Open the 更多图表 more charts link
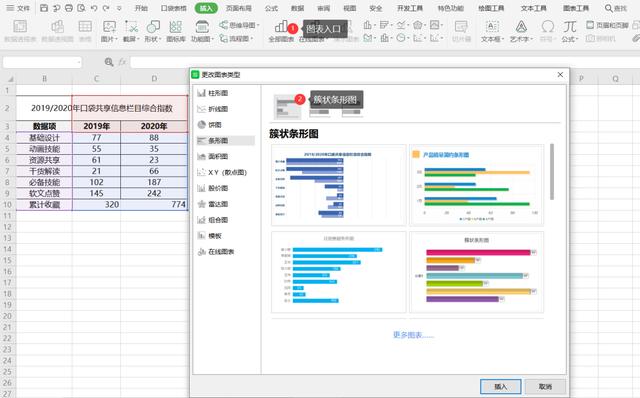The image size is (640, 398). 413,335
